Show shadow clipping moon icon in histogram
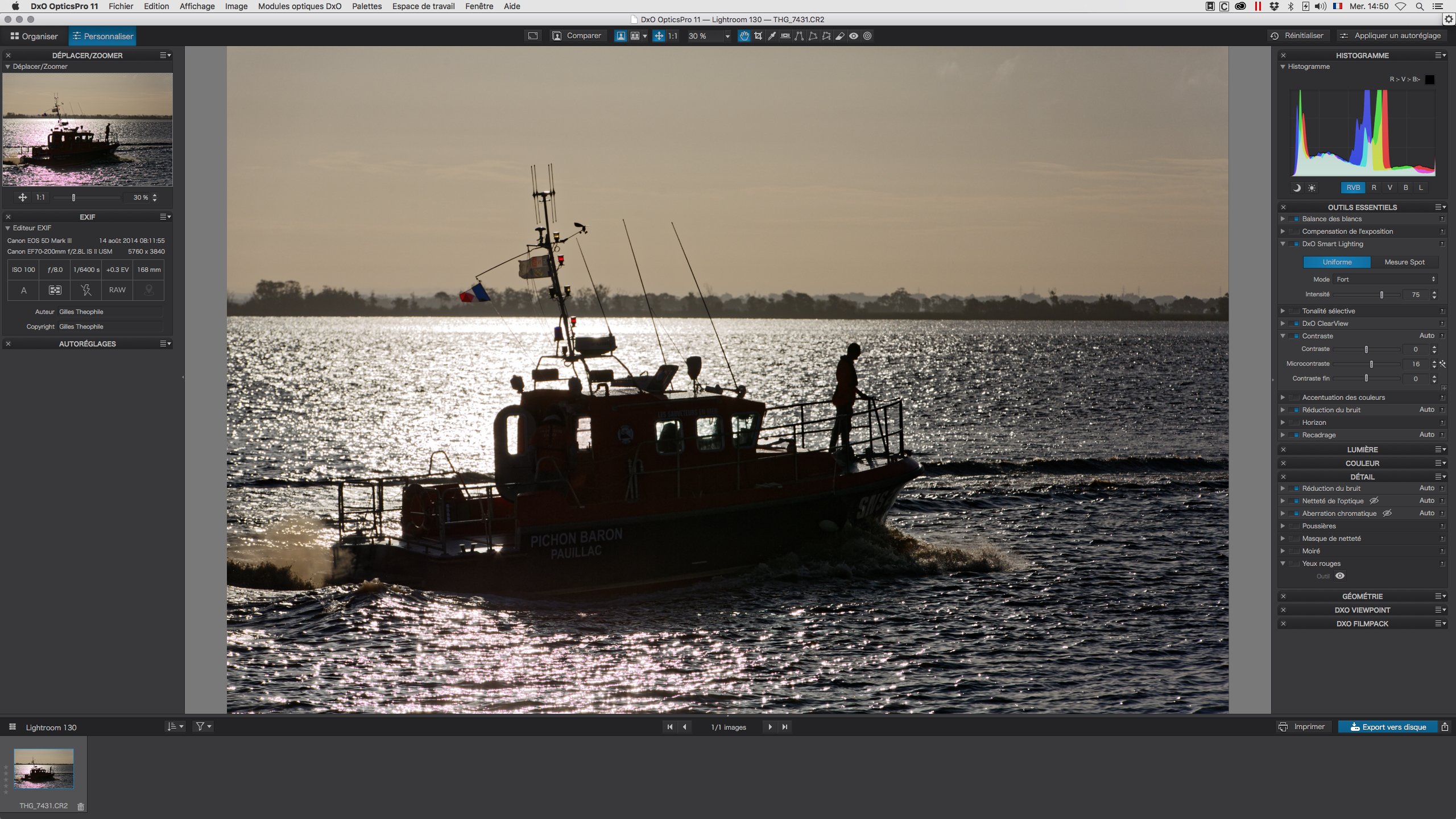The height and width of the screenshot is (819, 1456). point(1297,188)
